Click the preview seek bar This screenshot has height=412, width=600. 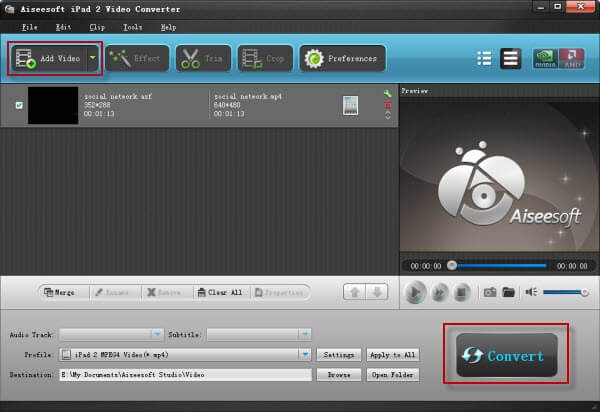pyautogui.click(x=498, y=265)
